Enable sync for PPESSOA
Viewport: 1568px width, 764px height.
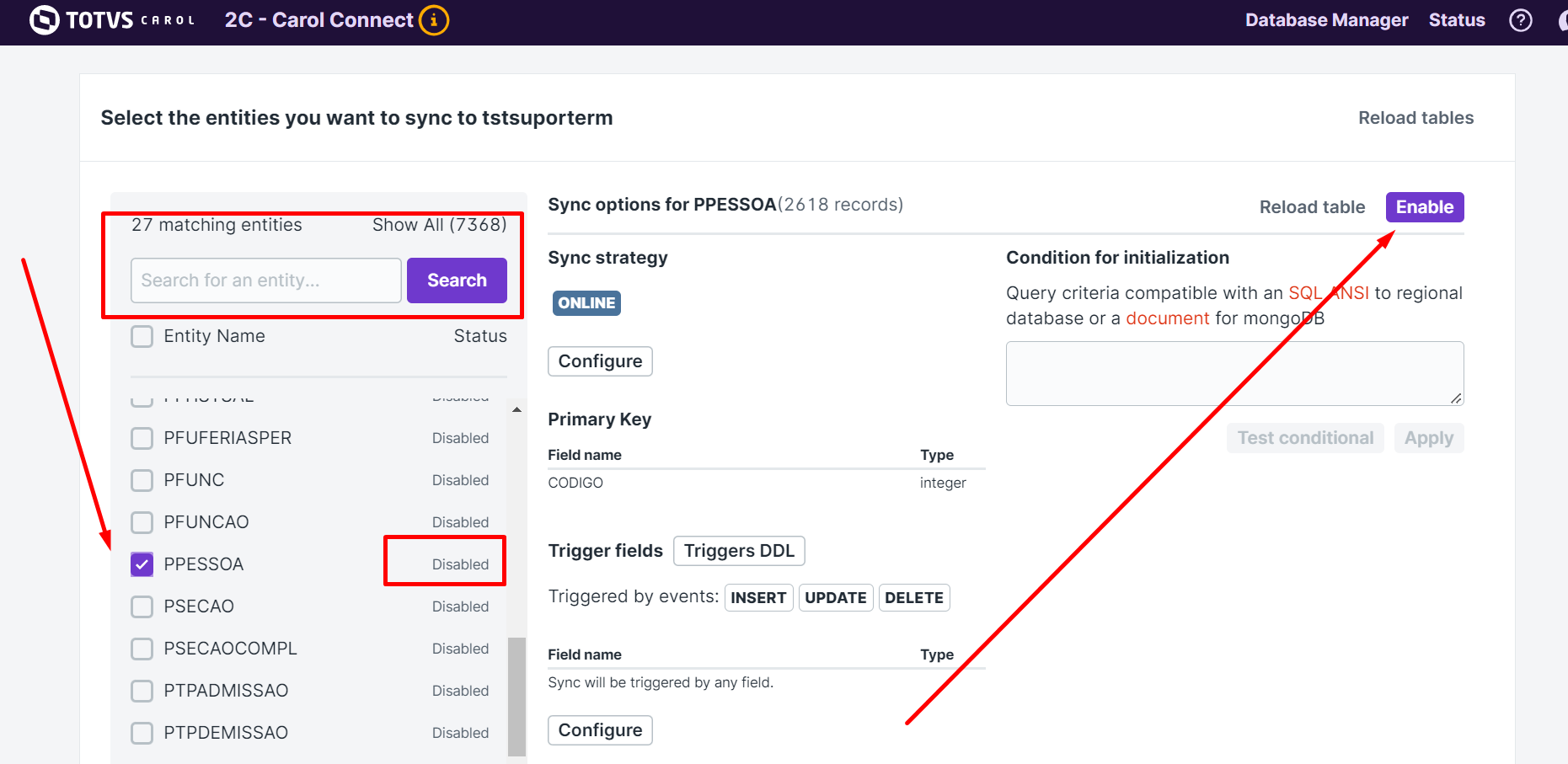pos(1424,206)
